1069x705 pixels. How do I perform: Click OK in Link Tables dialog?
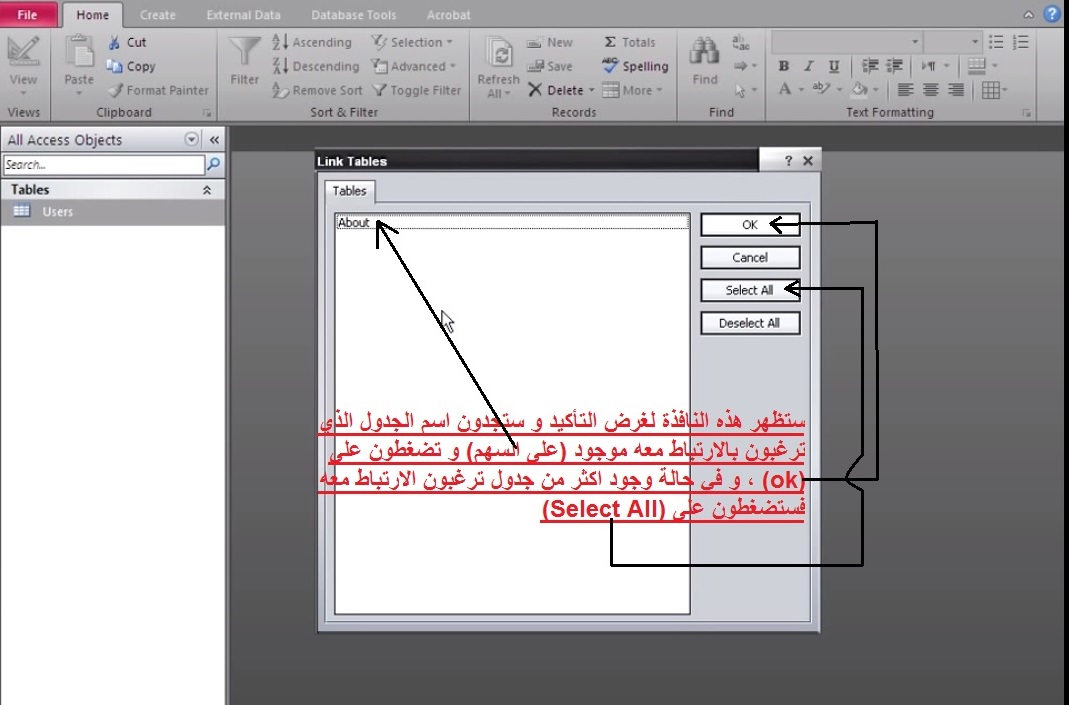pos(750,224)
